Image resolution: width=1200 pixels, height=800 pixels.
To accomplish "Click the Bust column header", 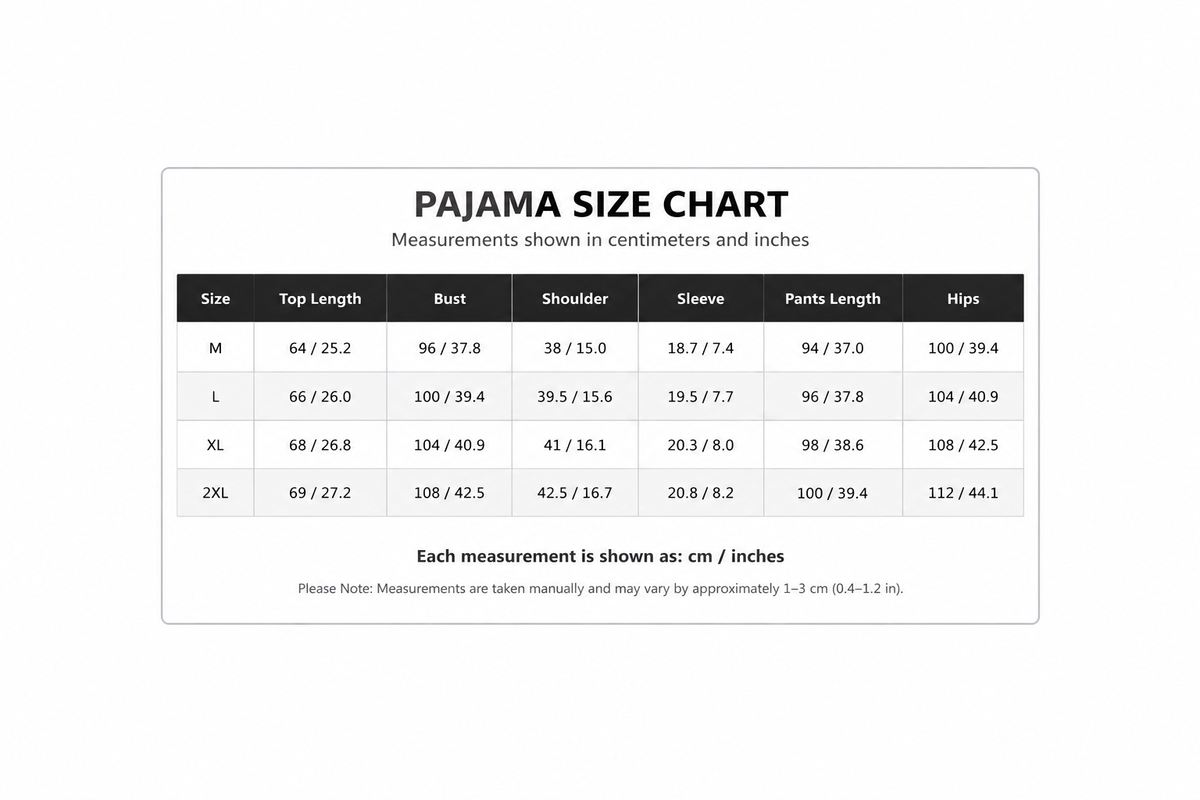I will [x=450, y=298].
